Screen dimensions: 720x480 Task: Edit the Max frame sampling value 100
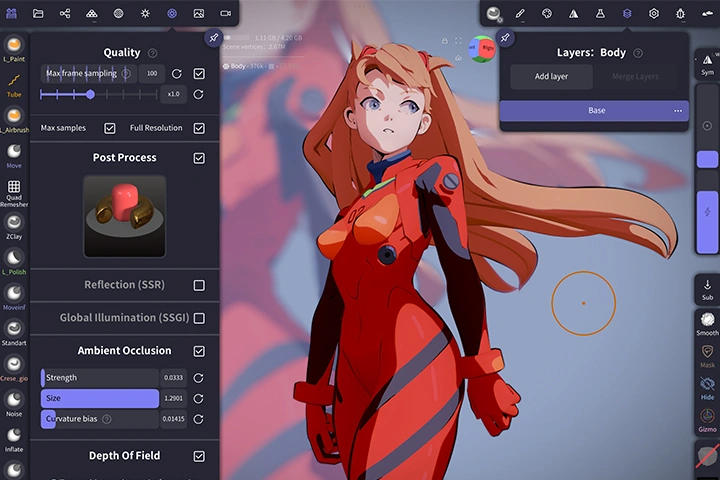[x=152, y=73]
